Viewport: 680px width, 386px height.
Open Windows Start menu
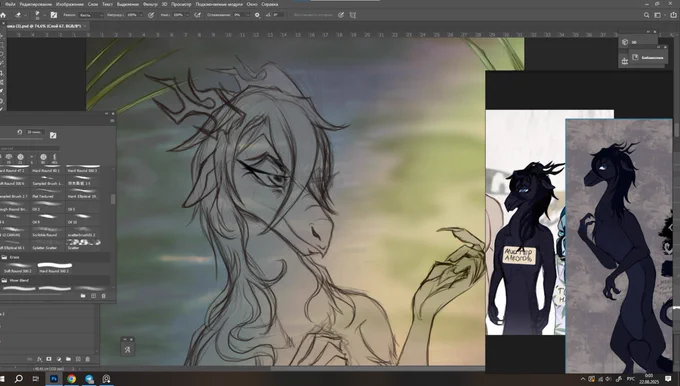point(2,379)
